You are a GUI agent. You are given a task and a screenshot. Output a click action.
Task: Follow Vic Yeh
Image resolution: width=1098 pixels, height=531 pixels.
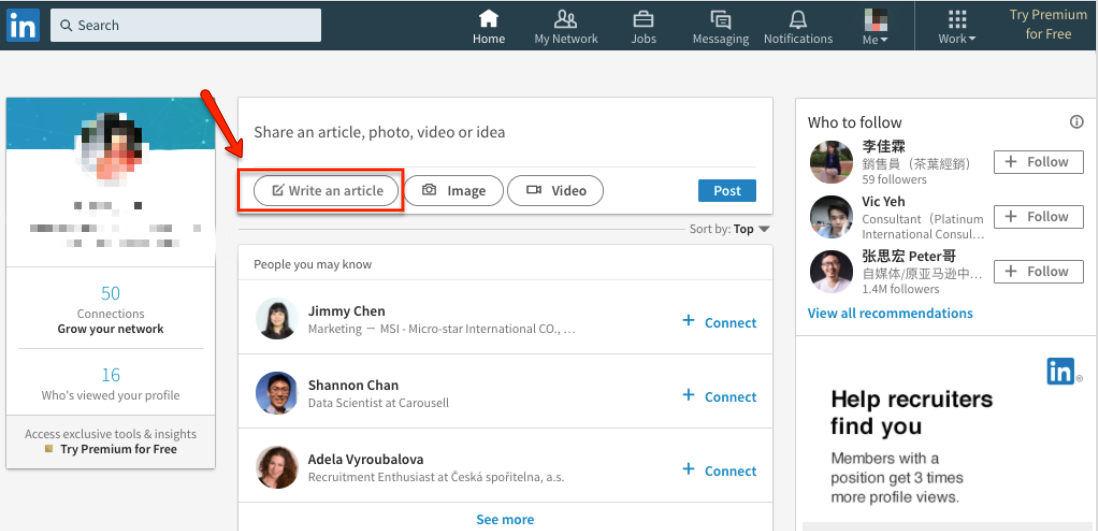point(1037,217)
